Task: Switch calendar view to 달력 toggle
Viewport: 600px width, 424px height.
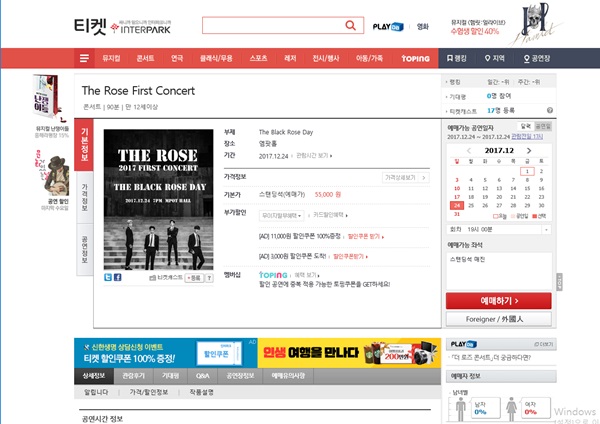Action: 526,126
